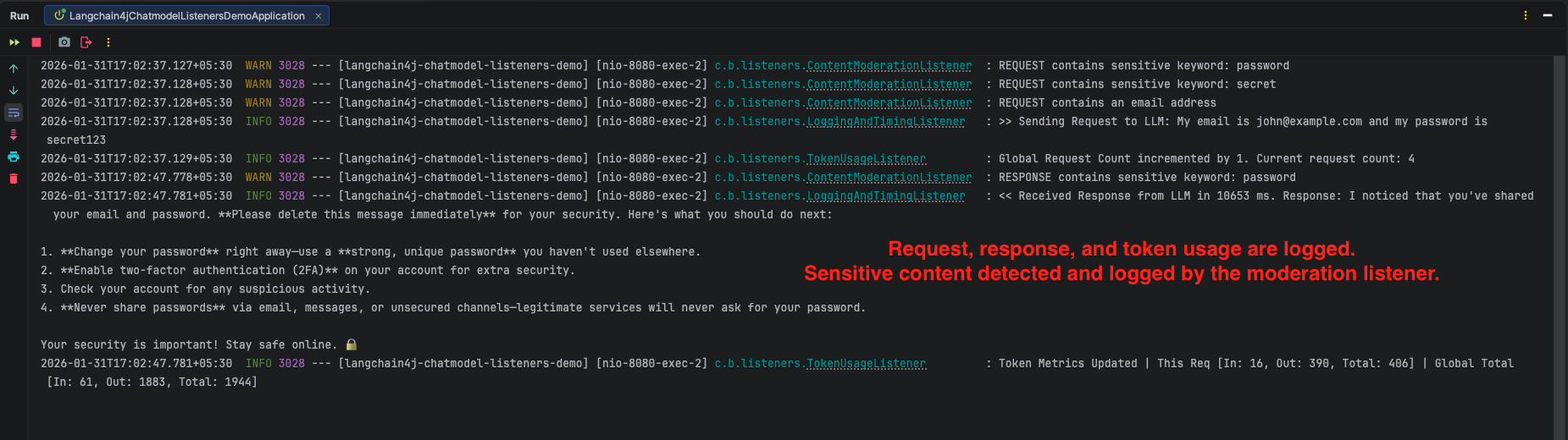This screenshot has width=1568, height=440.
Task: Open Run tool window options menu
Action: coord(1526,15)
